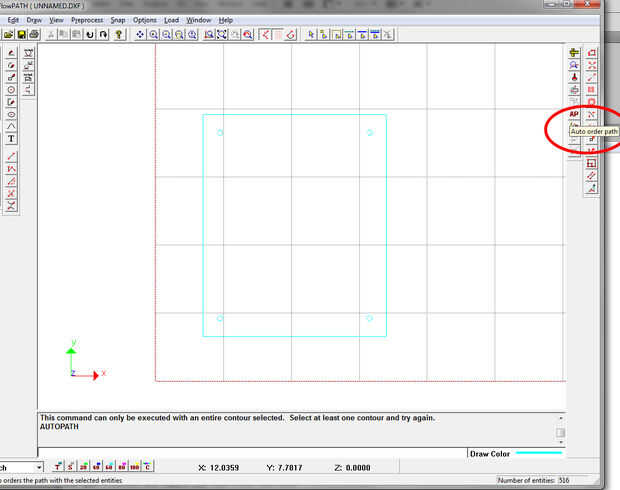Click the message log scroll up arrow
The image size is (620, 490).
pyautogui.click(x=560, y=418)
